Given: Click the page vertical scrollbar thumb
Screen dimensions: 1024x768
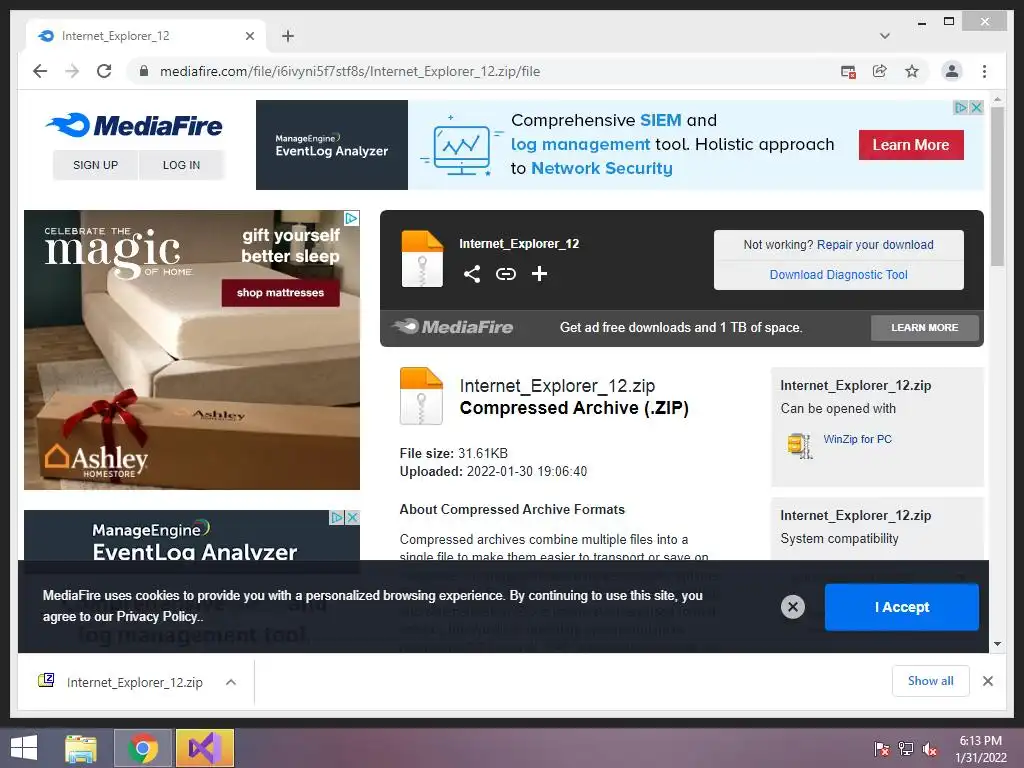Looking at the screenshot, I should point(997,186).
